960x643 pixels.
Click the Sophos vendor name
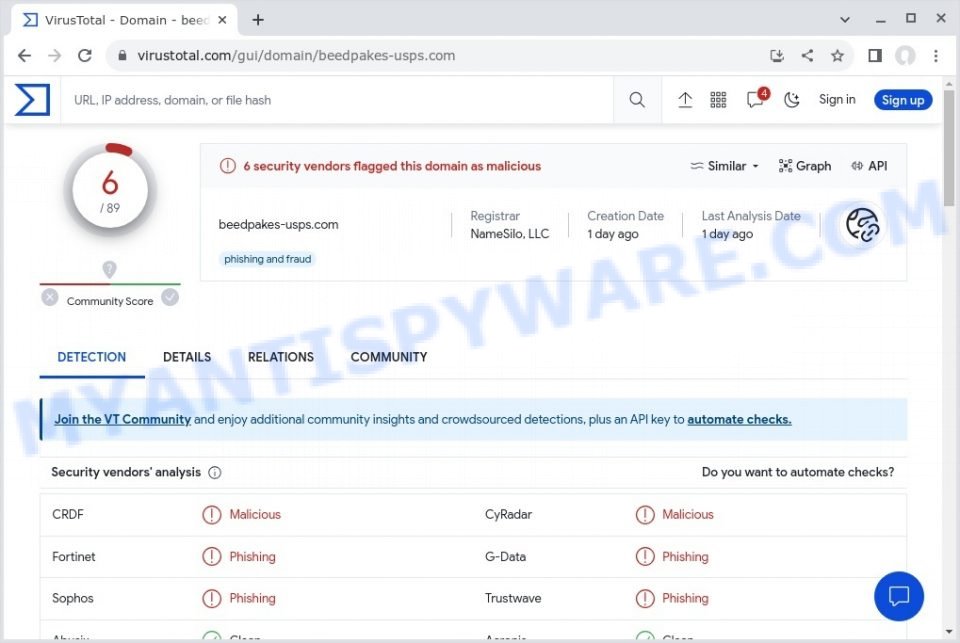tap(73, 598)
